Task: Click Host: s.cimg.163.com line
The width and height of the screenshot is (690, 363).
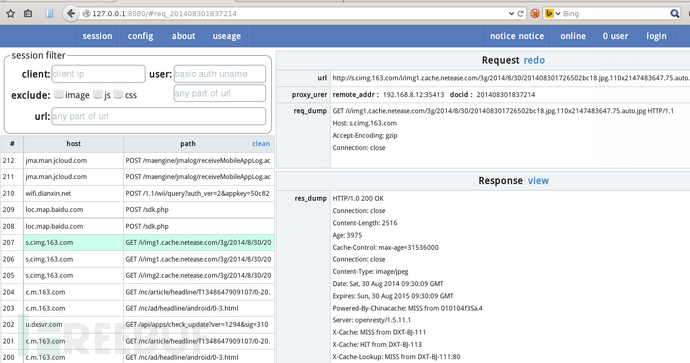Action: pyautogui.click(x=364, y=123)
